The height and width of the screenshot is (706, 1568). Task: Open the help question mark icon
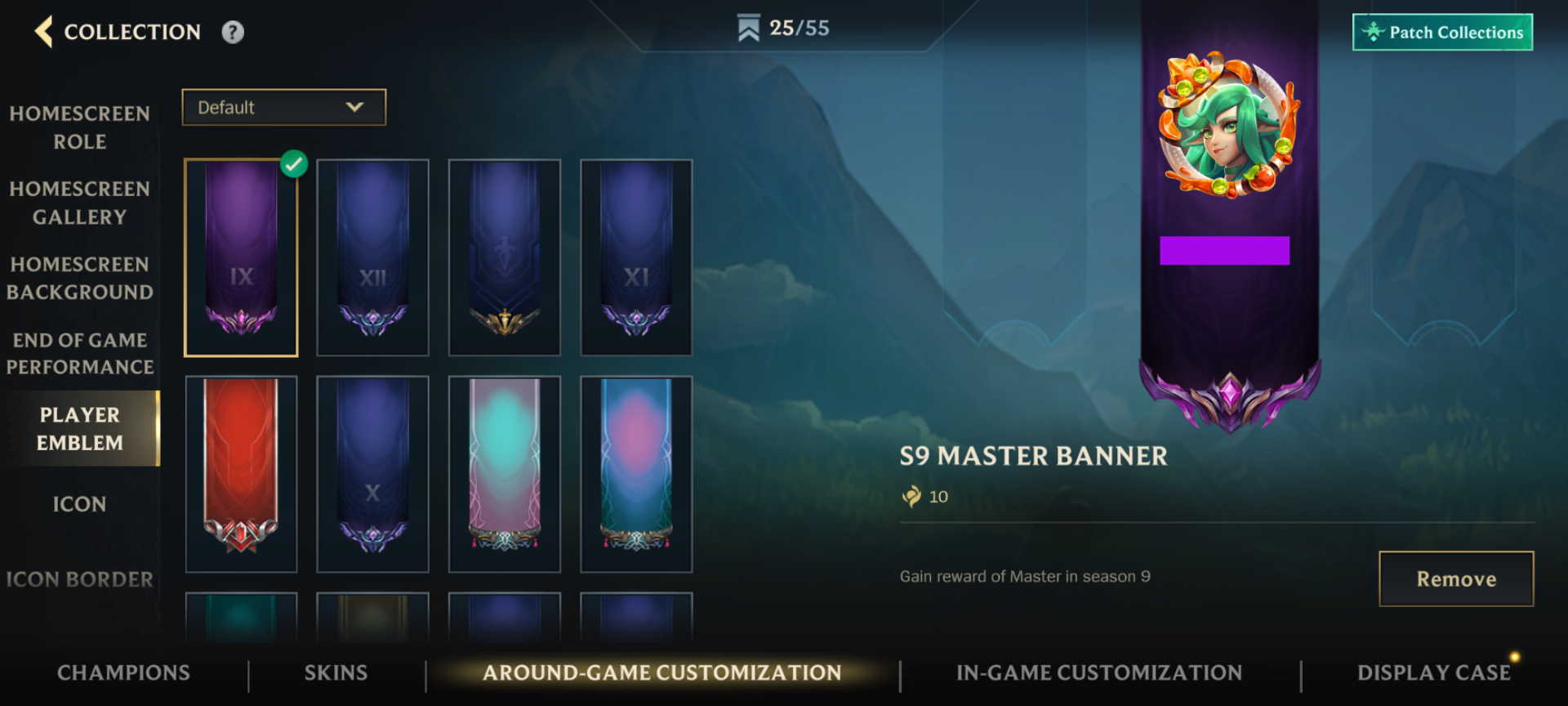[x=233, y=32]
